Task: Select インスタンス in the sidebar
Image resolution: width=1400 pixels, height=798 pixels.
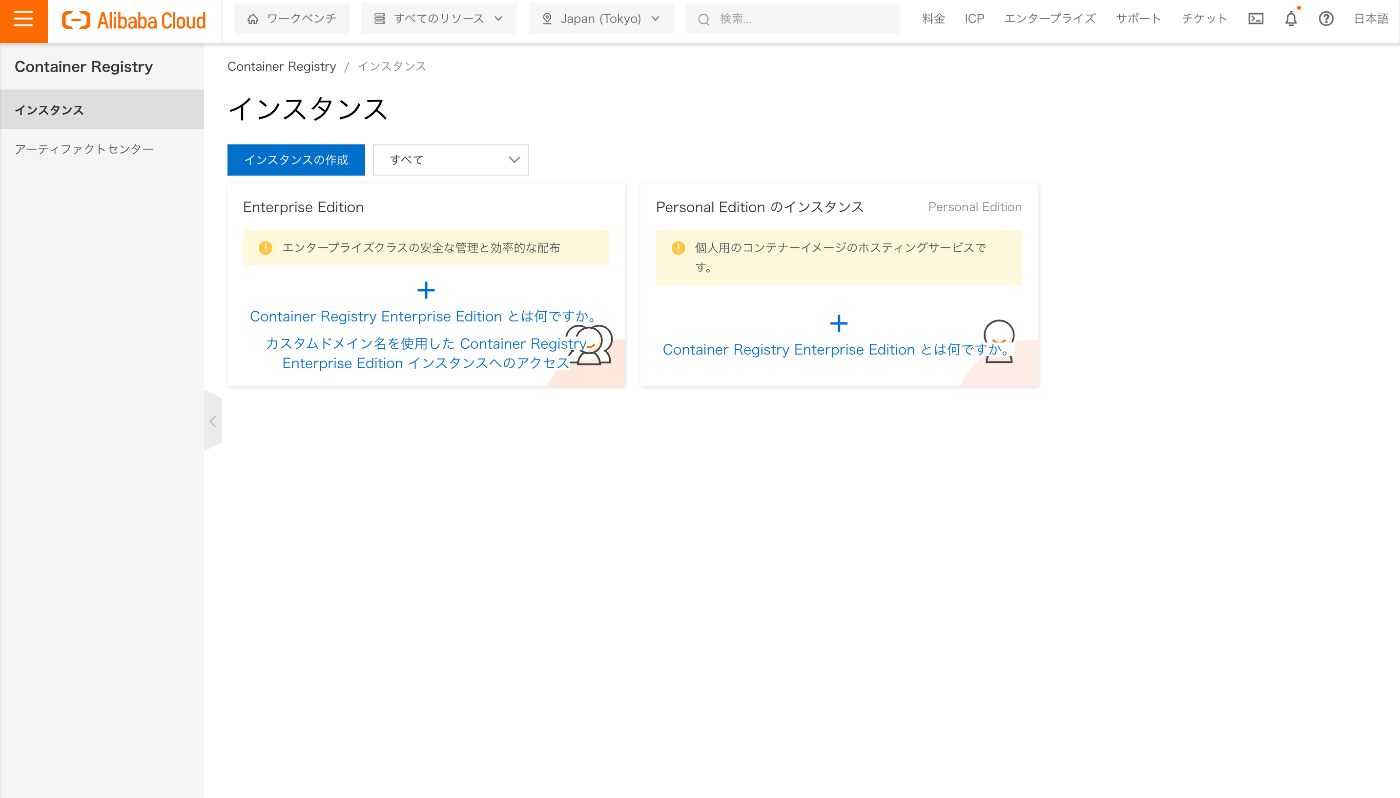Action: coord(102,110)
